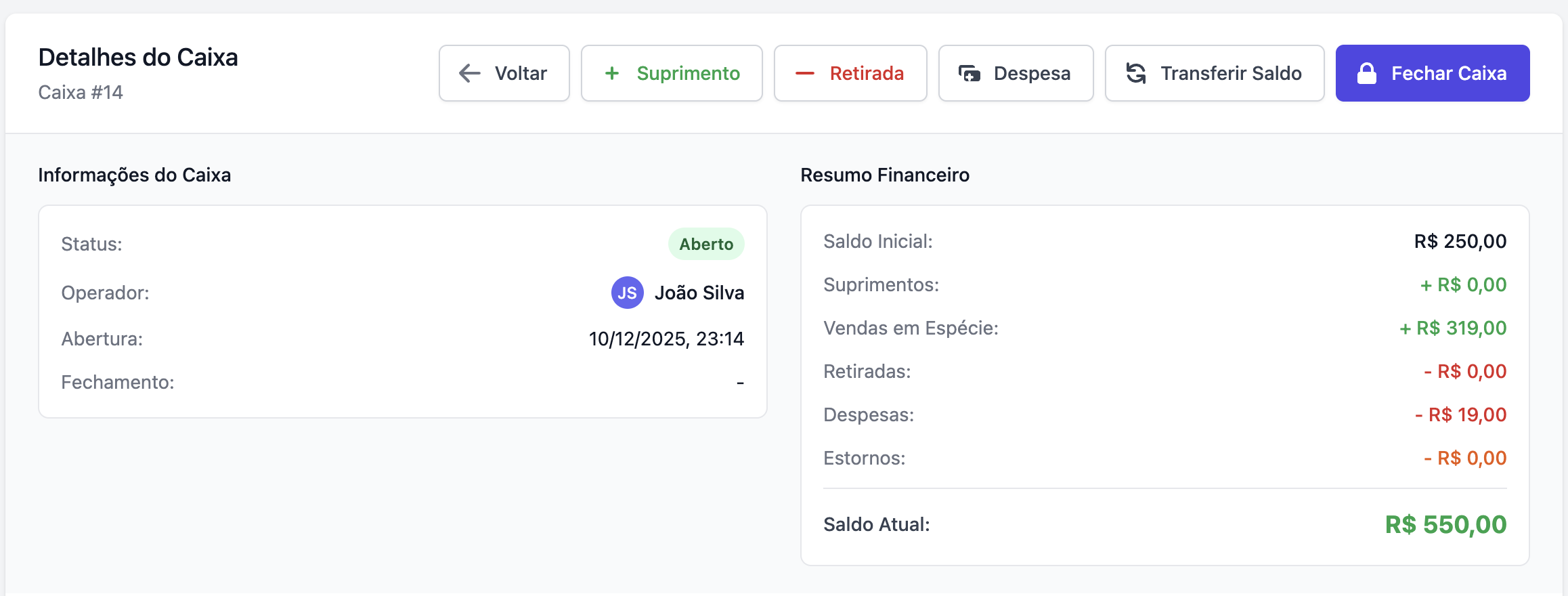Choose Transferir Saldo
The width and height of the screenshot is (1568, 596).
[x=1215, y=73]
